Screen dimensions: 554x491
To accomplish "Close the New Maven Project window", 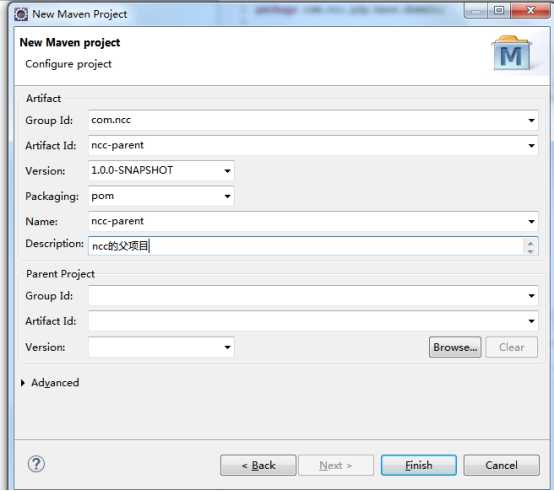I will point(530,11).
